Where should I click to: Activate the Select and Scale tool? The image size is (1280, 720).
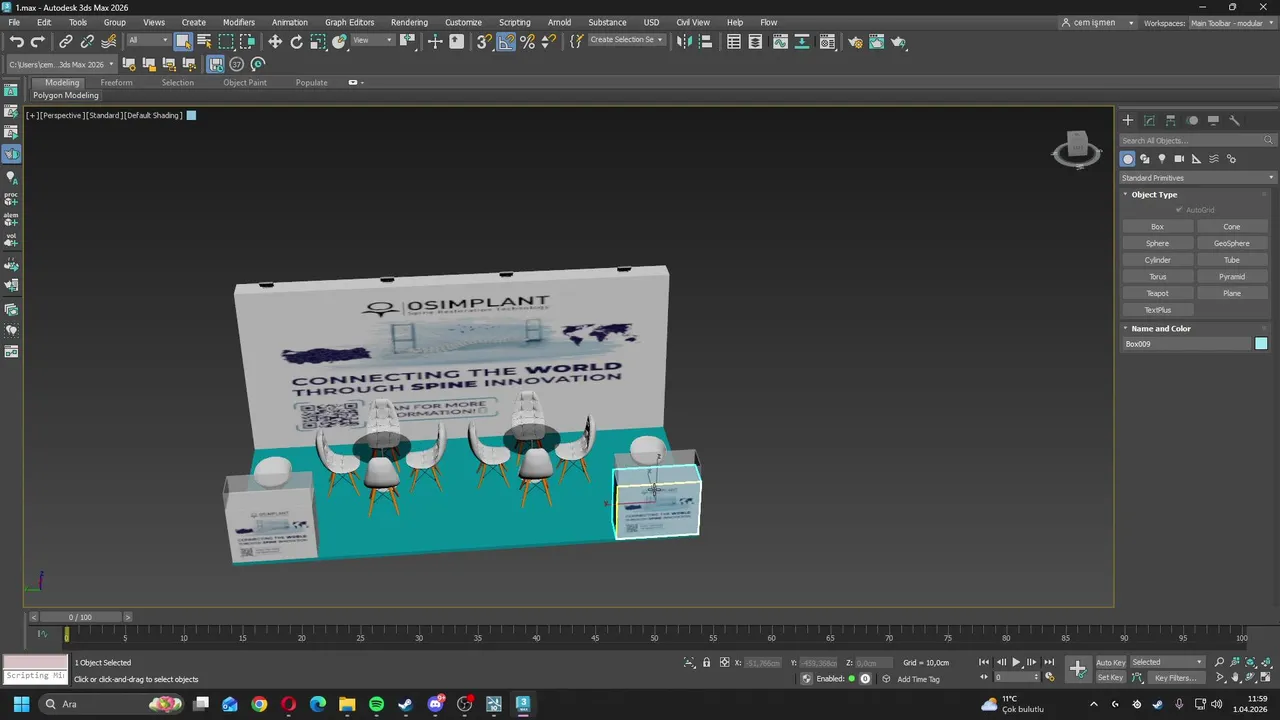317,41
